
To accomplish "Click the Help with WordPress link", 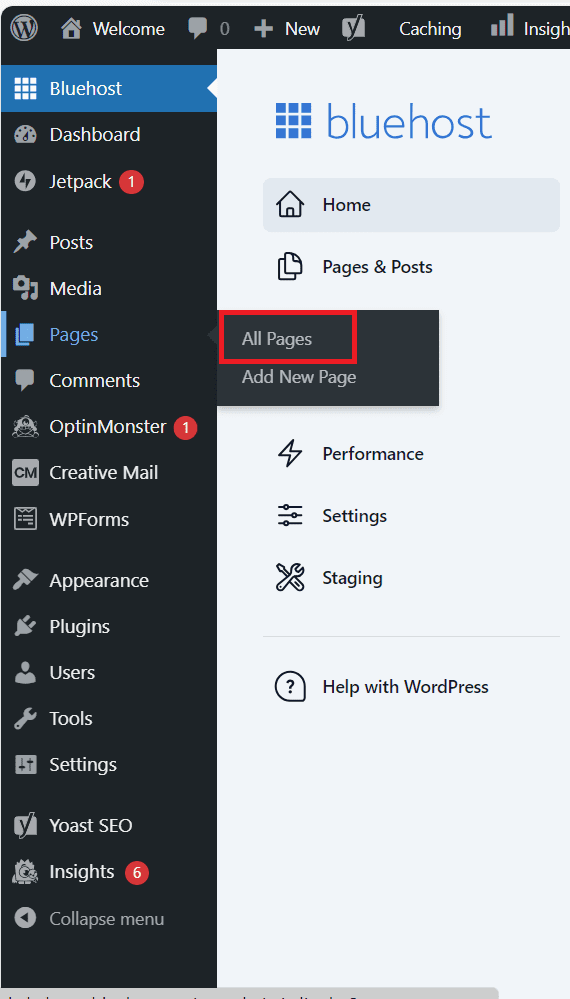I will (x=405, y=687).
